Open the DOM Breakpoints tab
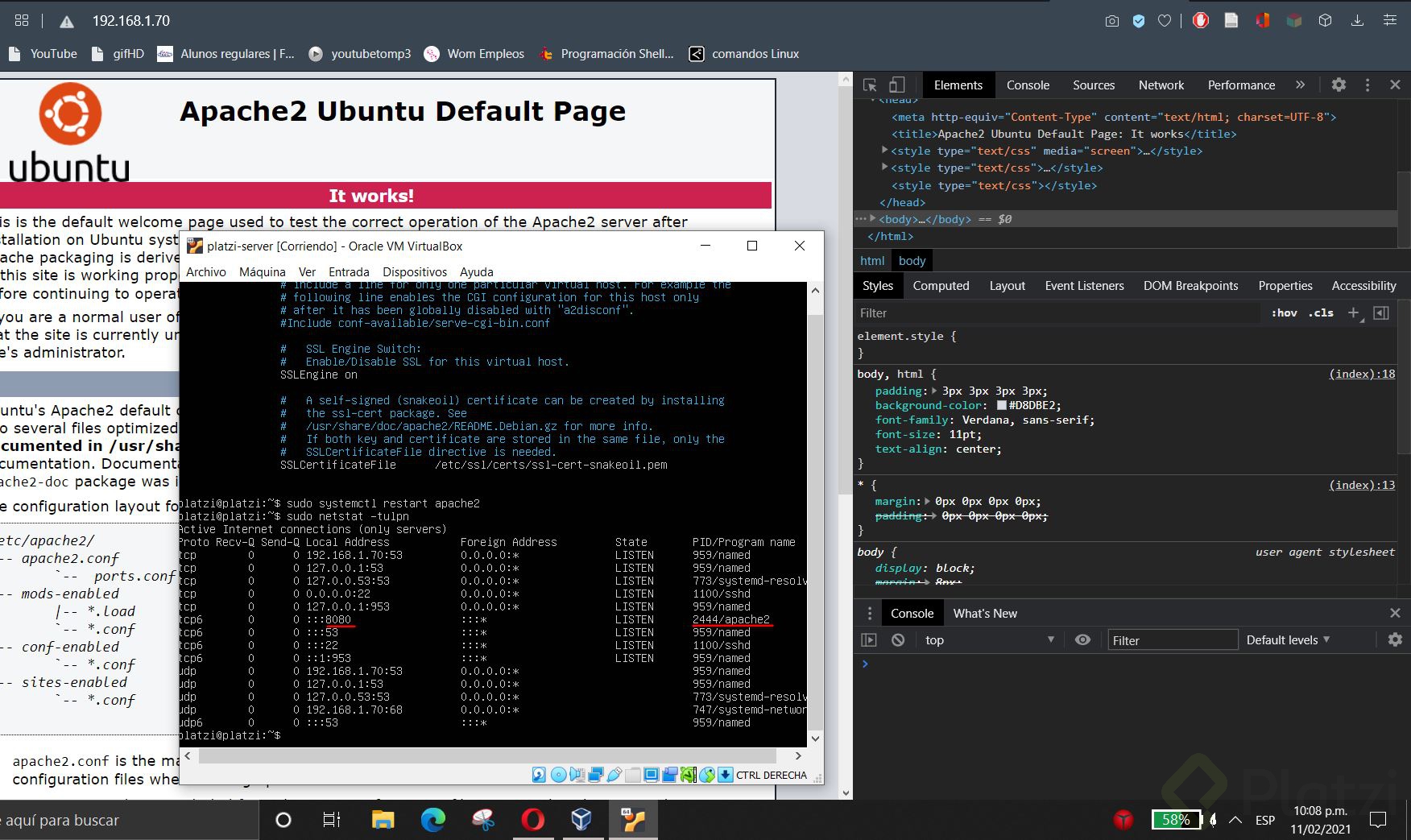 pos(1190,285)
